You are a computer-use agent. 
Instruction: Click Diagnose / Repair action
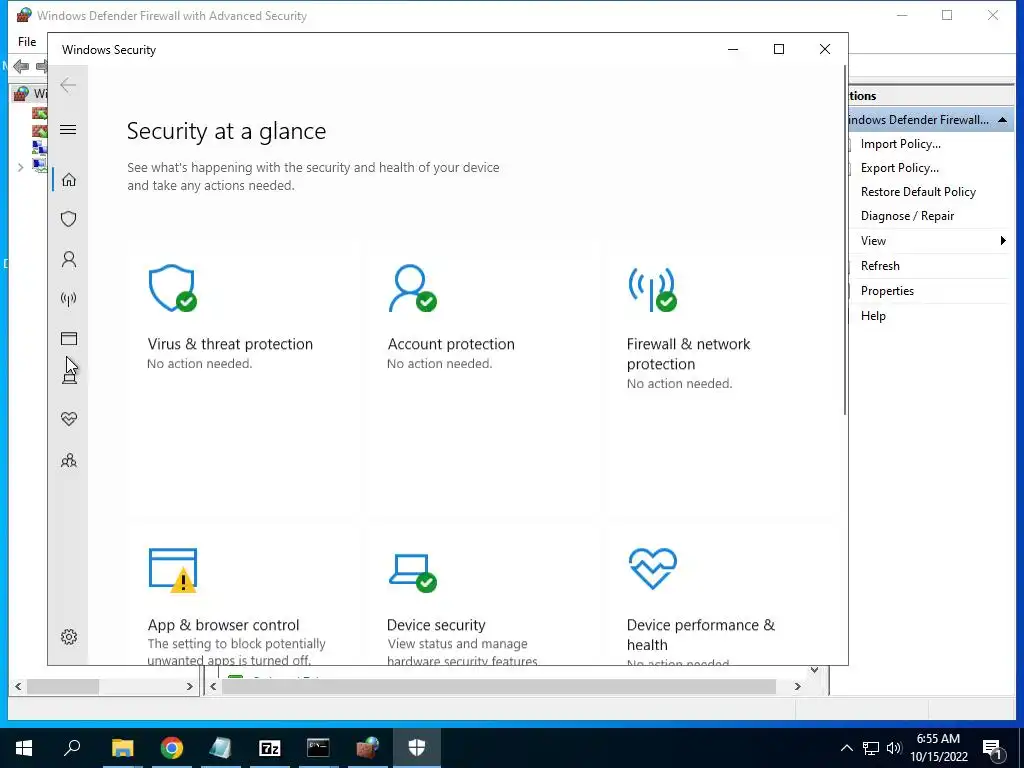(x=907, y=216)
